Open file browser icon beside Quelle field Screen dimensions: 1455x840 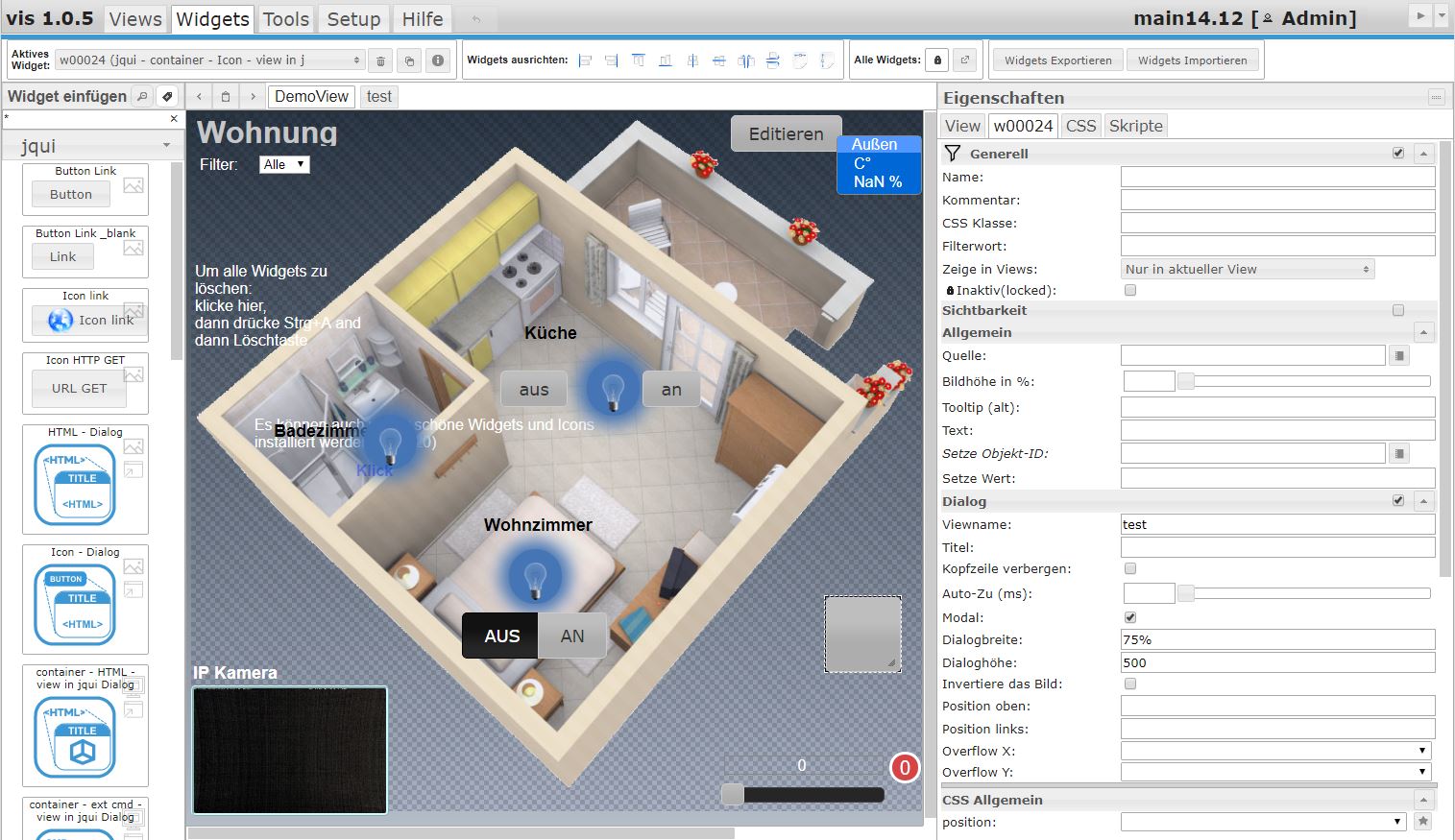(1399, 356)
